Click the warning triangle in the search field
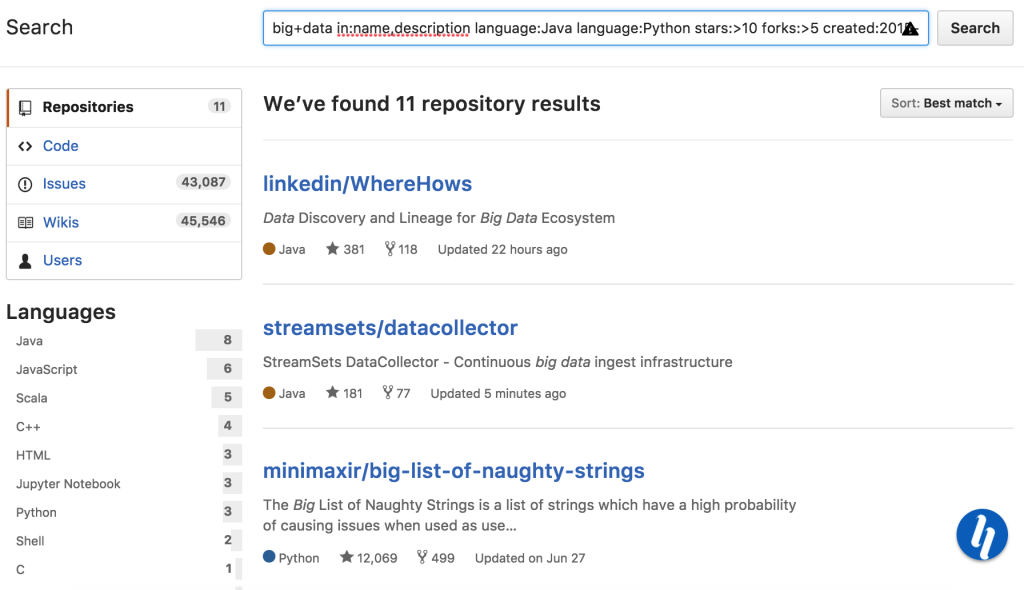This screenshot has width=1024, height=590. [910, 30]
